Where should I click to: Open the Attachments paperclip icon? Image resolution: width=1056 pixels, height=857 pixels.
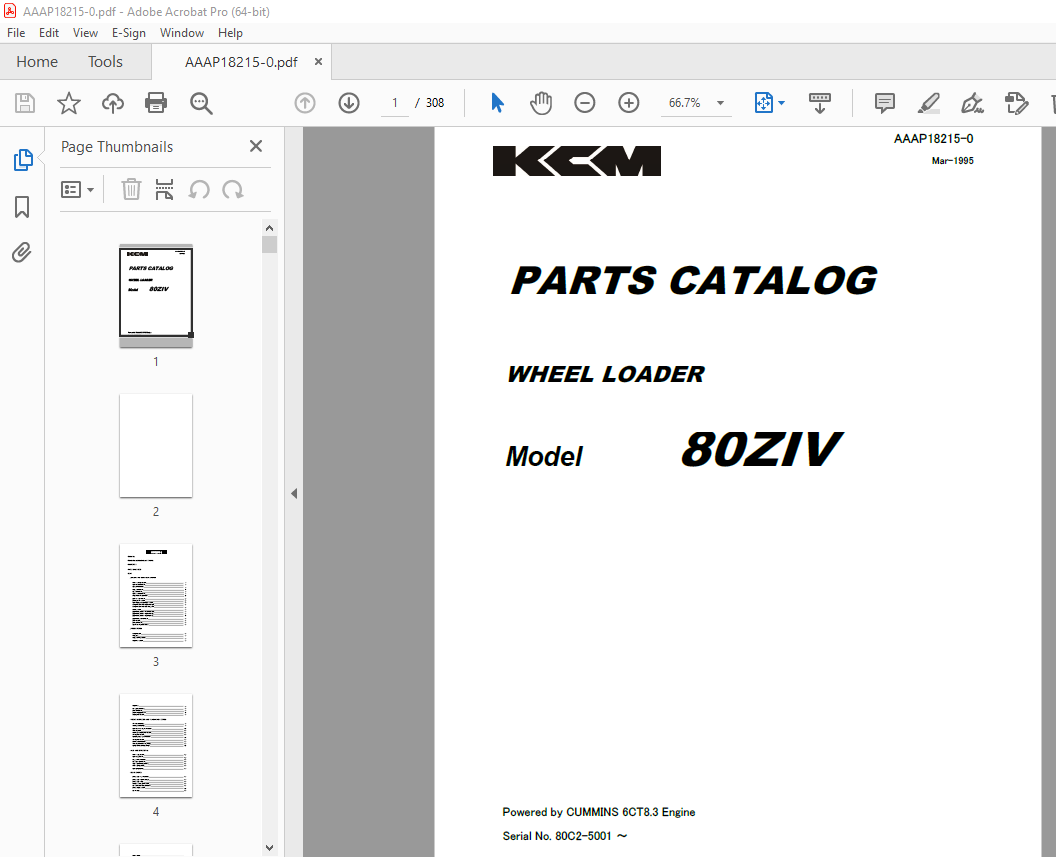22,252
